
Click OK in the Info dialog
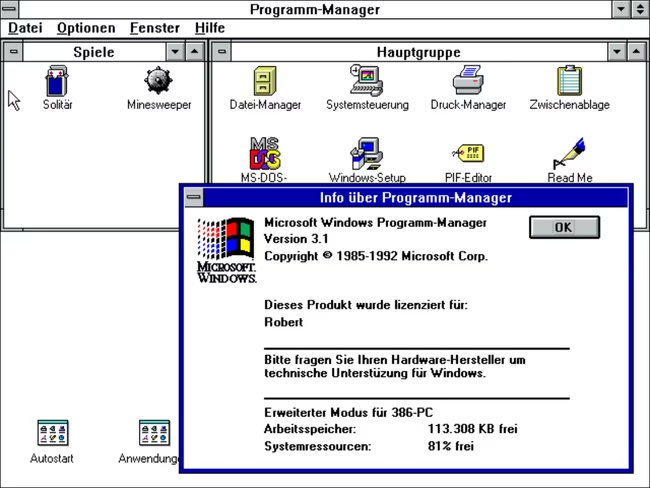[564, 227]
